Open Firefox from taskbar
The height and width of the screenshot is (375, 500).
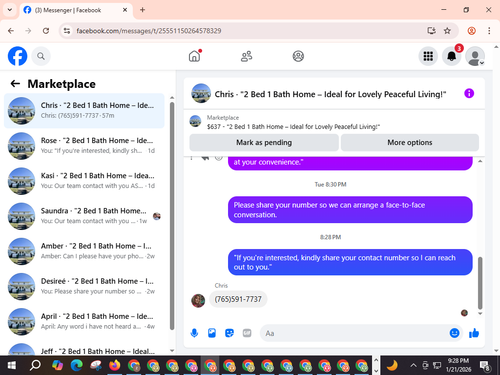tap(115, 365)
